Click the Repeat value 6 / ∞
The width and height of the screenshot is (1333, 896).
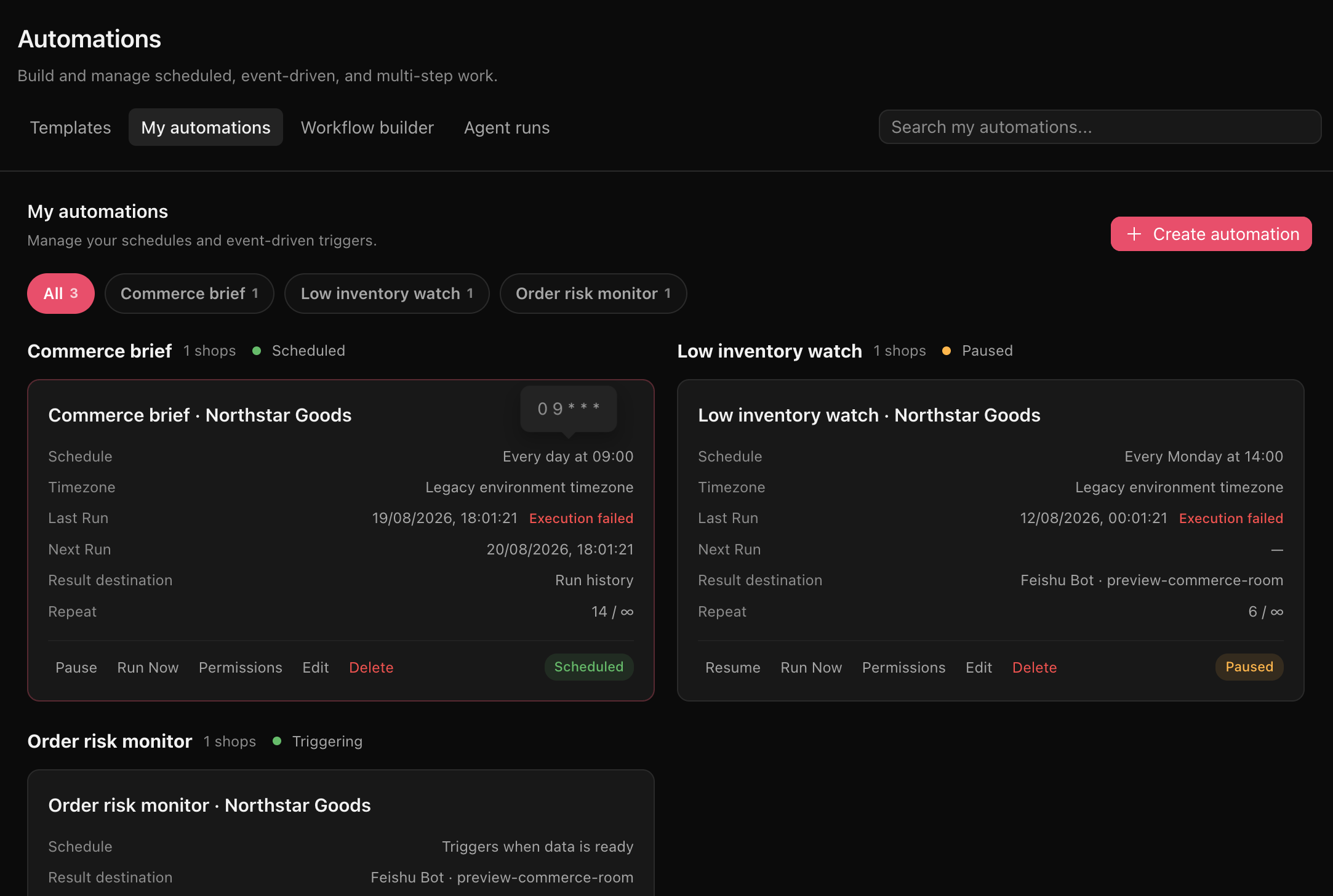(x=1265, y=612)
